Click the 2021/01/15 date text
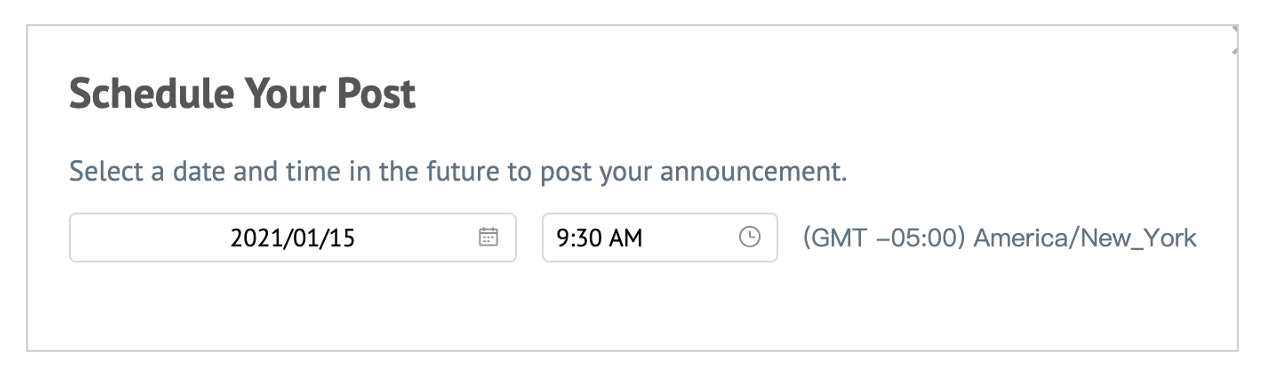This screenshot has width=1264, height=376. pyautogui.click(x=293, y=238)
